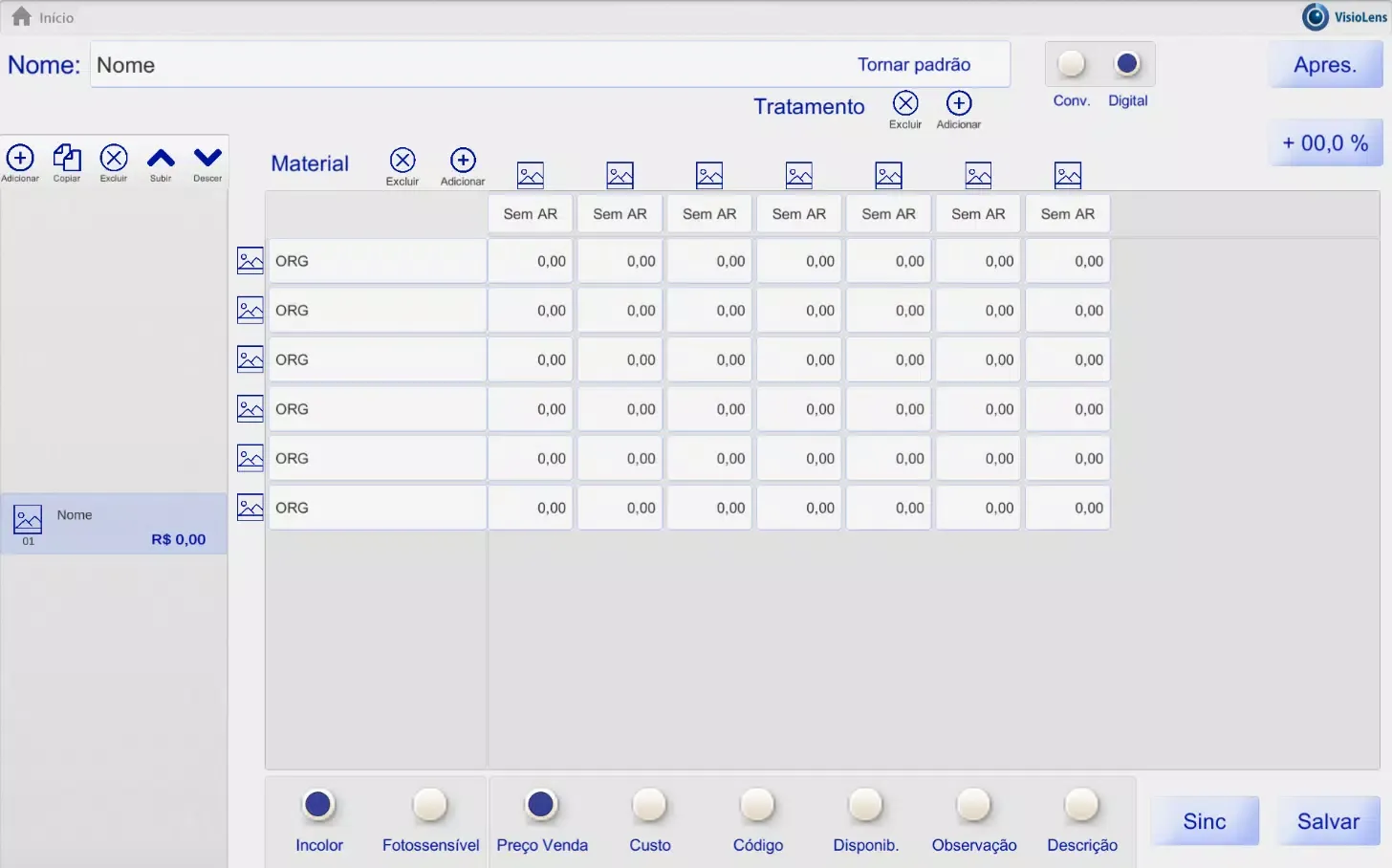The image size is (1392, 868).
Task: Click the Excluir icon in the left sidebar
Action: pyautogui.click(x=114, y=158)
